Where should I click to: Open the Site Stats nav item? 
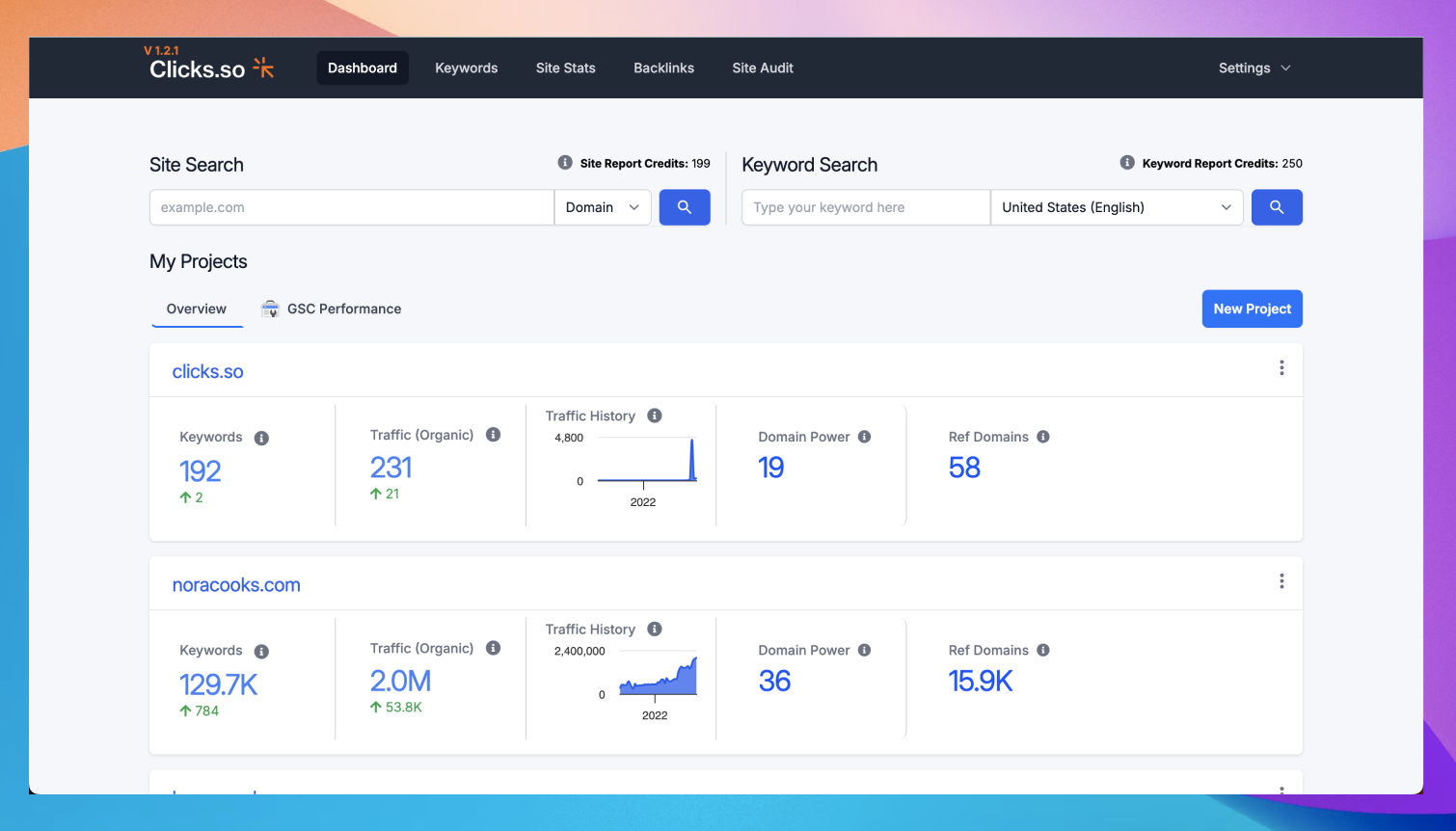point(566,68)
